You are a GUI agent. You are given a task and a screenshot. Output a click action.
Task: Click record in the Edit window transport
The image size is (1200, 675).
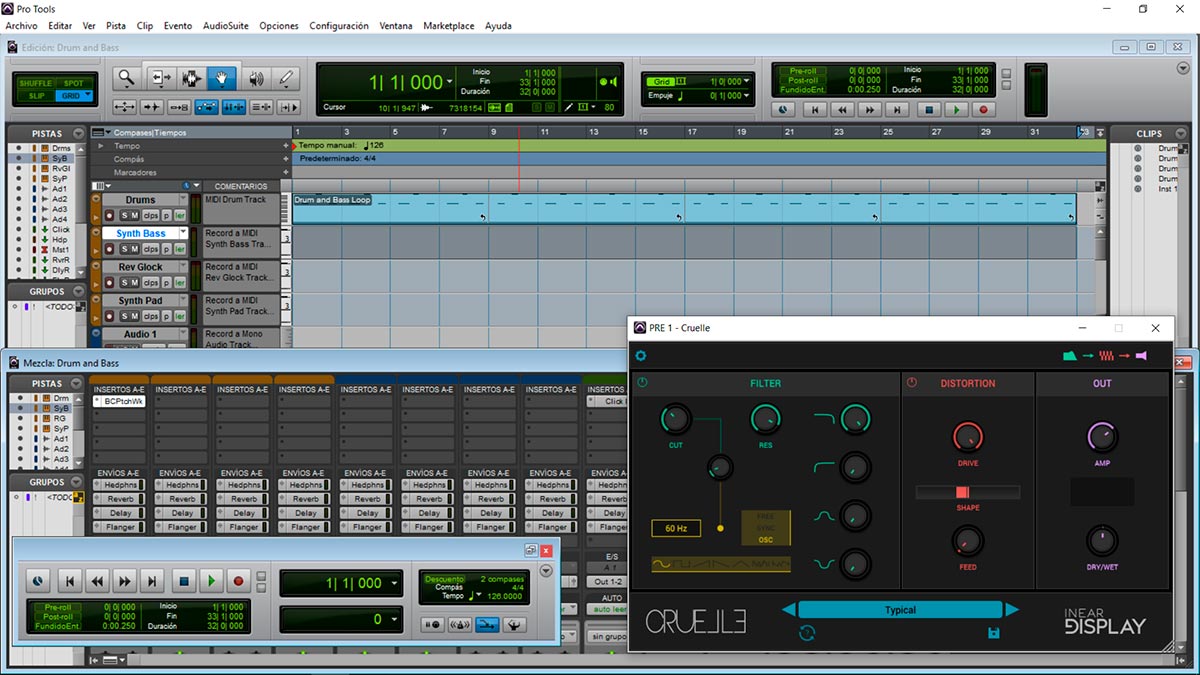(983, 110)
